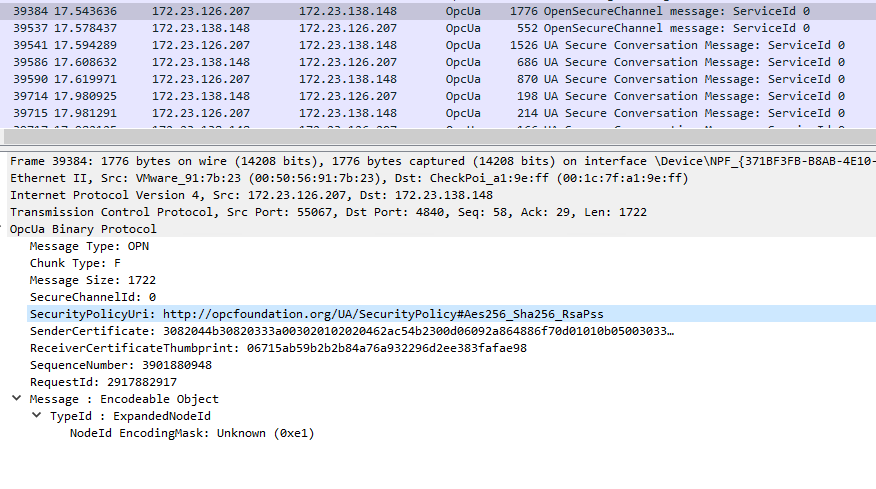Select Internet Protocol Version 4 line
876x489 pixels.
pos(250,195)
